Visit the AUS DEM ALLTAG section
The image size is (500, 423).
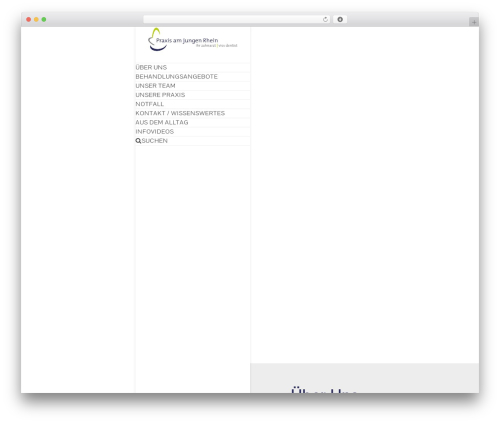click(x=162, y=122)
